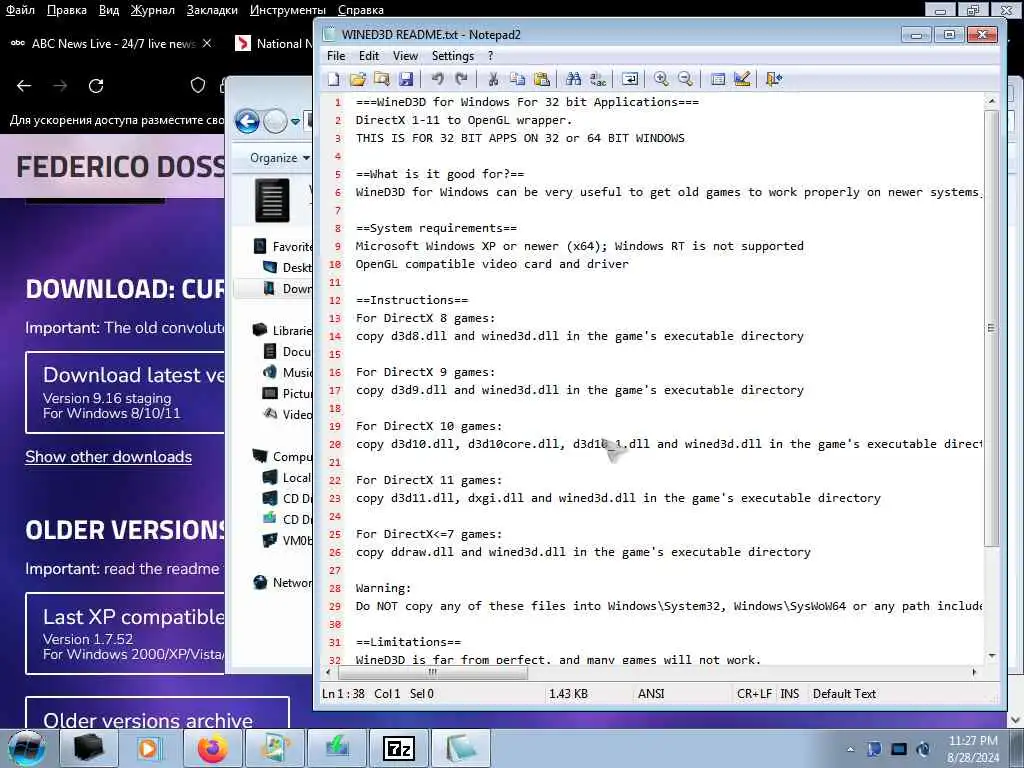
Task: Select Computer in Explorer navigation pane
Action: [x=283, y=456]
